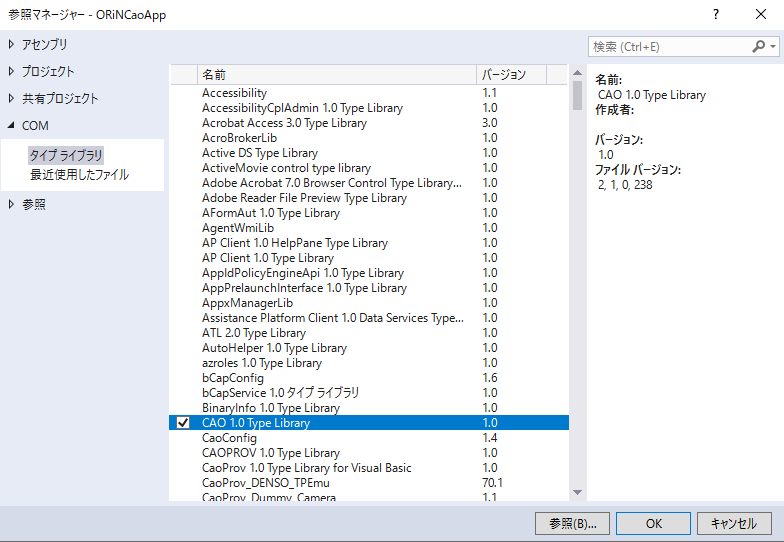This screenshot has width=784, height=542.
Task: Sort by the 名前 column header
Action: tap(337, 74)
